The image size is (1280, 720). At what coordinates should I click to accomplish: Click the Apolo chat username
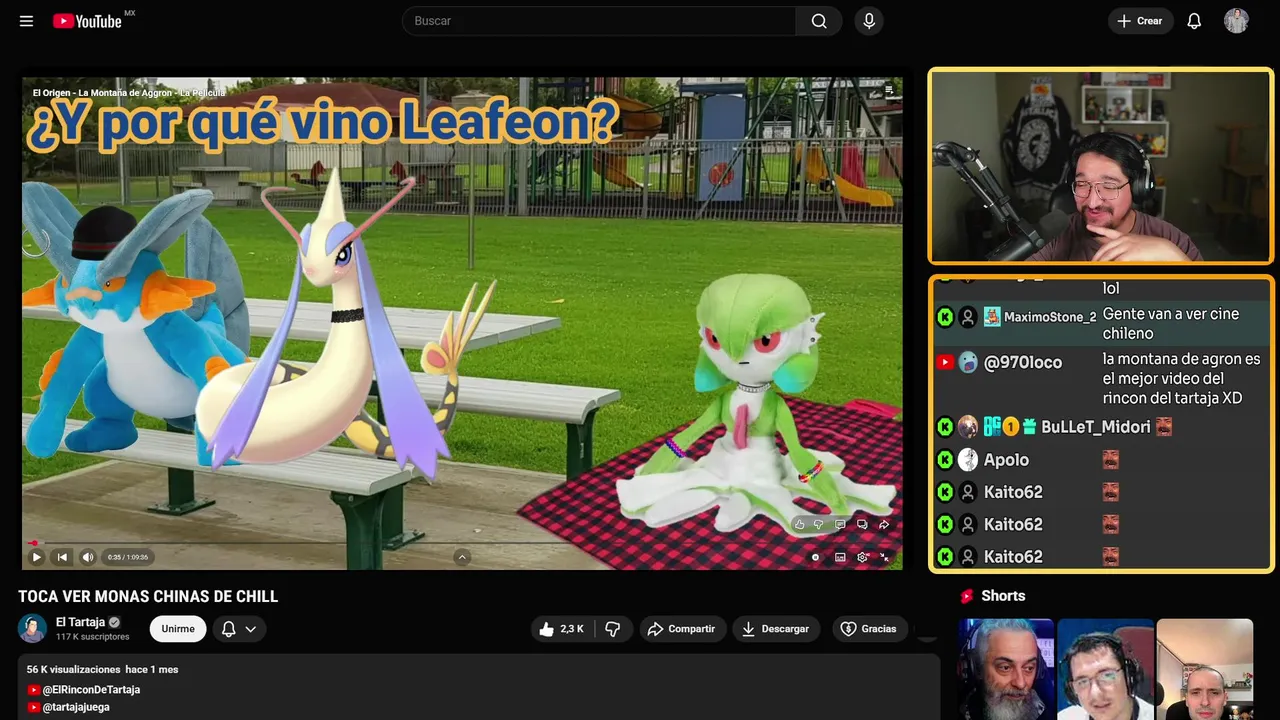tap(1006, 460)
